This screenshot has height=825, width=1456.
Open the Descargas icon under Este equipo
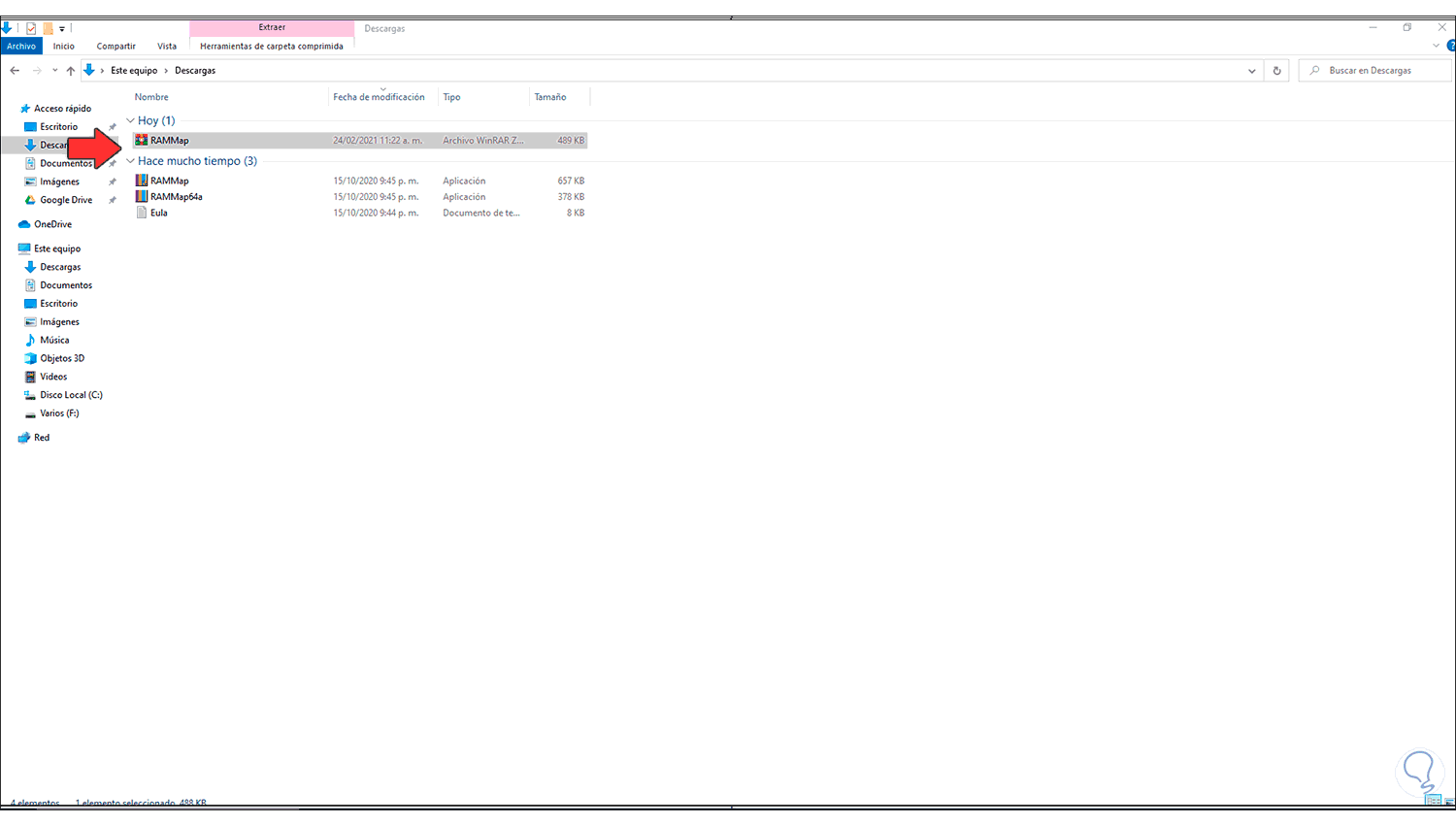tap(30, 267)
